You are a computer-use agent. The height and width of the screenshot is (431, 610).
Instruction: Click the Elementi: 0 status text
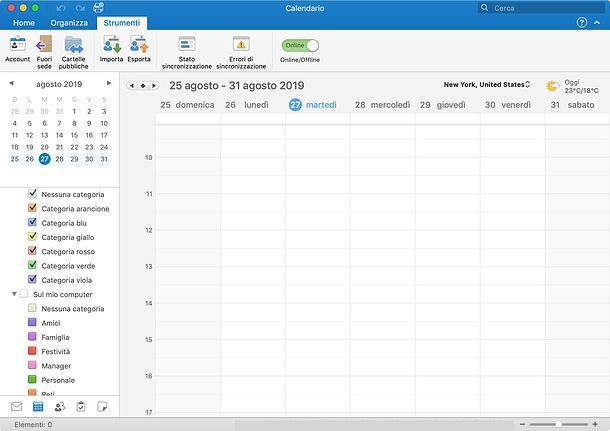tap(33, 424)
